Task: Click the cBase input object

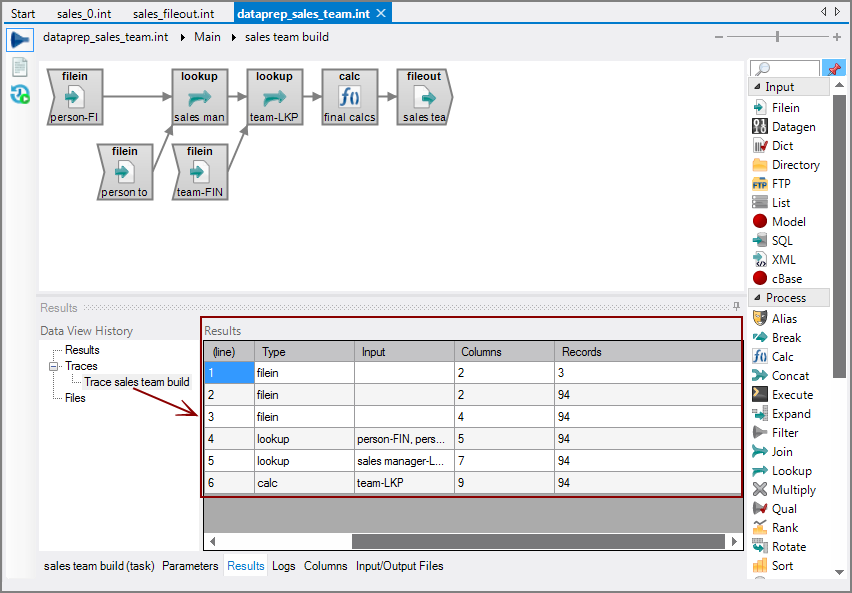Action: coord(785,279)
